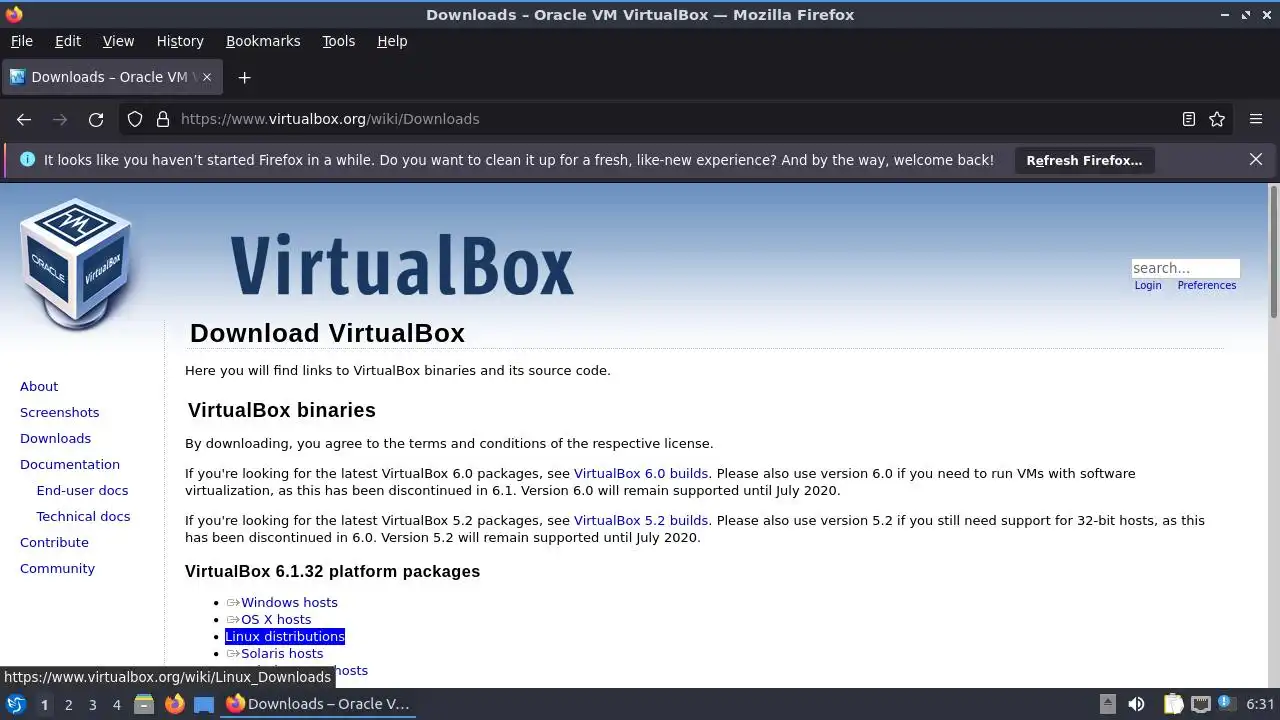This screenshot has width=1280, height=720.
Task: Go back to the previous page
Action: [x=24, y=119]
